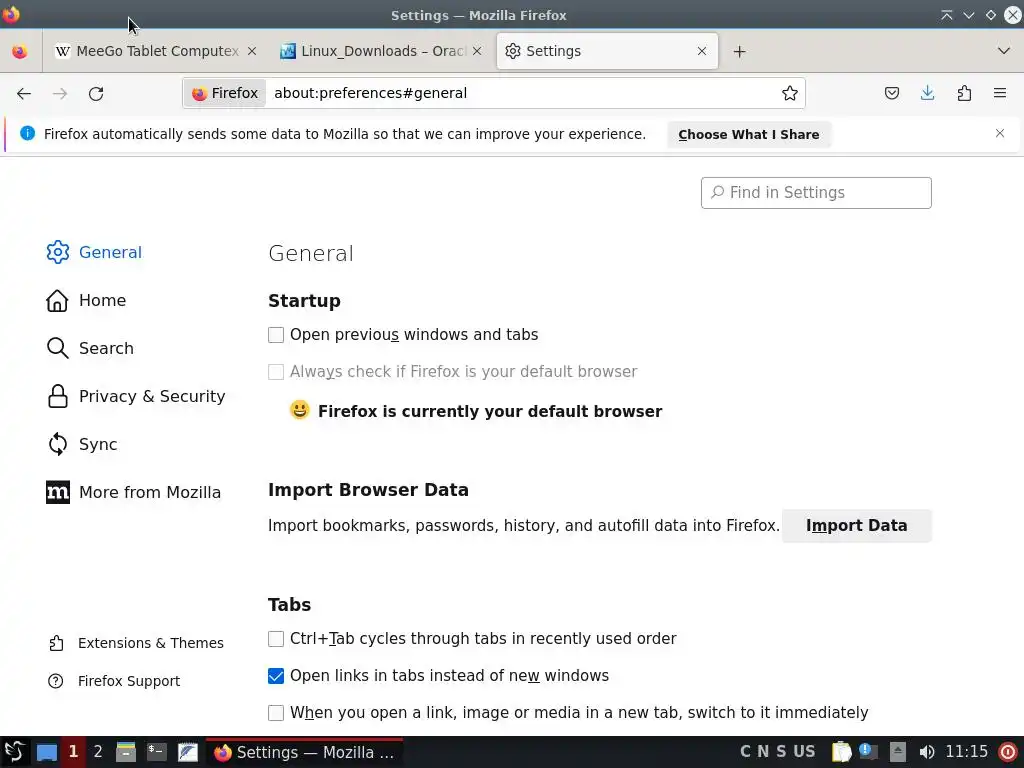Open the Firefox application menu
This screenshot has width=1024, height=768.
click(x=1000, y=93)
